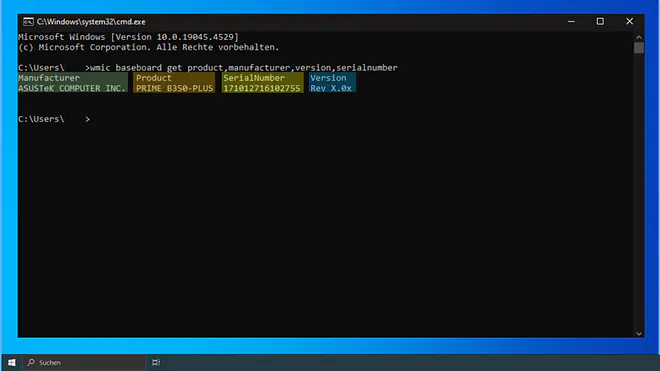Click the wmic baseboard command line
Image resolution: width=660 pixels, height=371 pixels.
click(208, 68)
